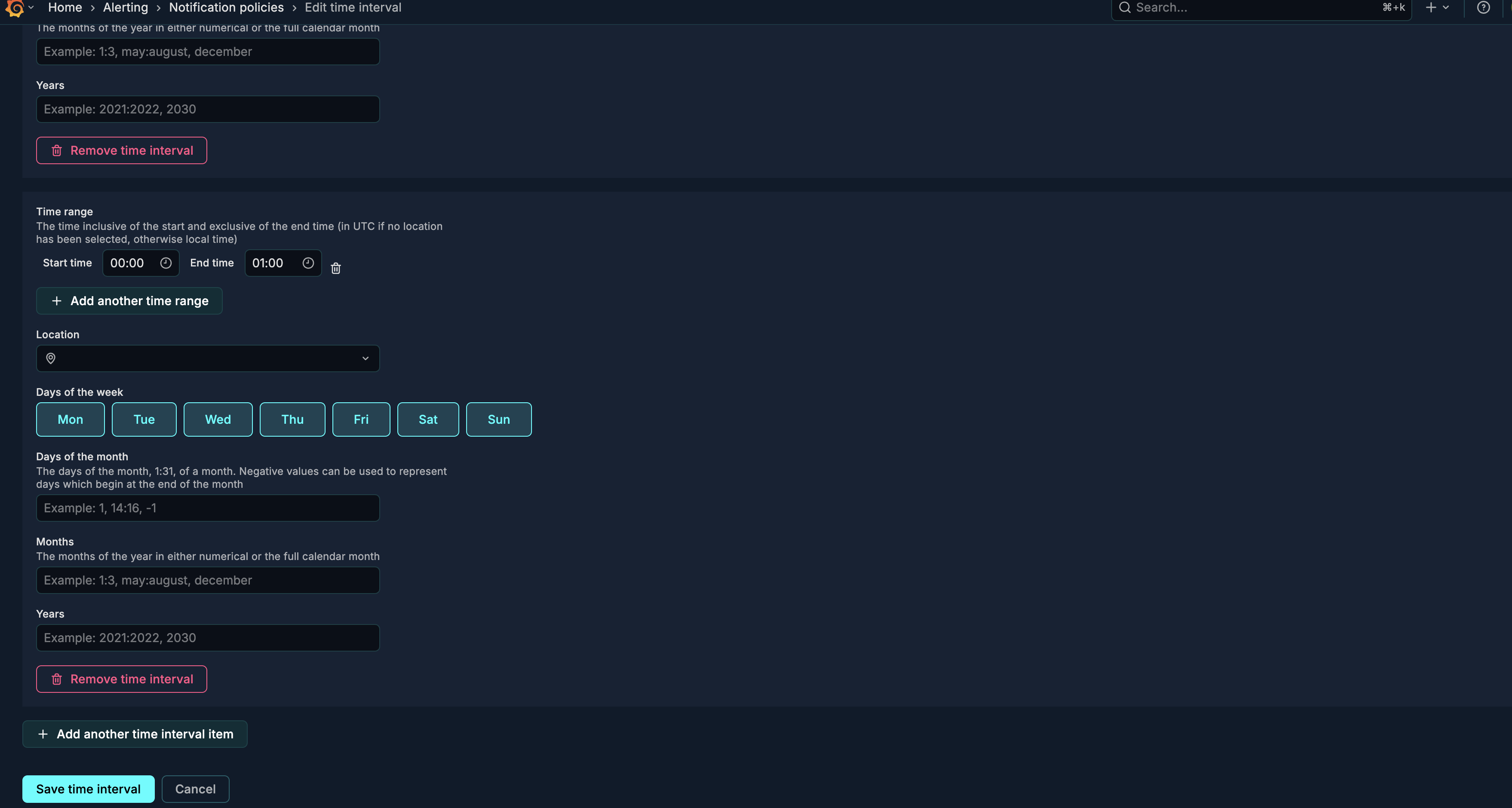Click the plus icon in top bar
The height and width of the screenshot is (808, 1512).
click(x=1431, y=8)
